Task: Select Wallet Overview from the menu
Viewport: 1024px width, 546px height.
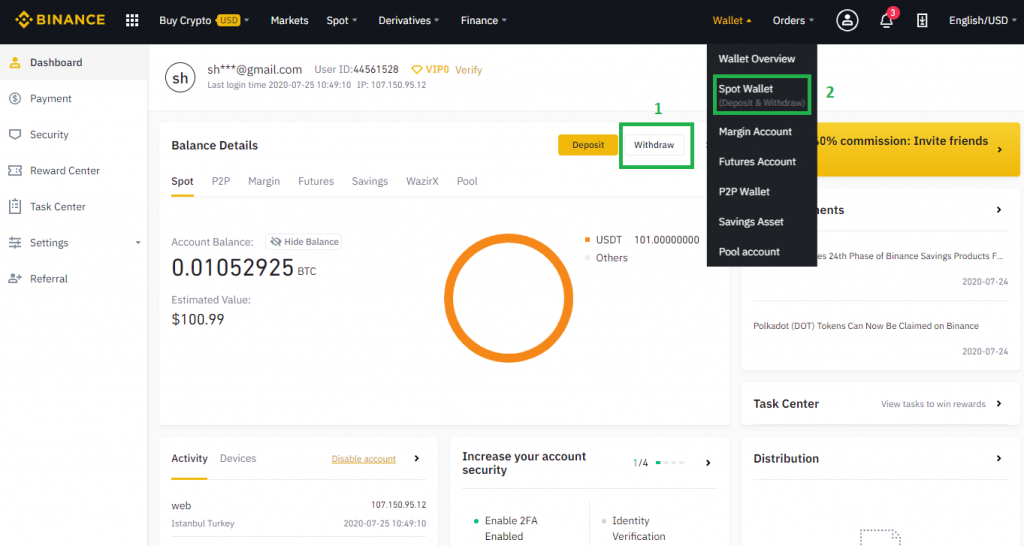Action: click(757, 59)
